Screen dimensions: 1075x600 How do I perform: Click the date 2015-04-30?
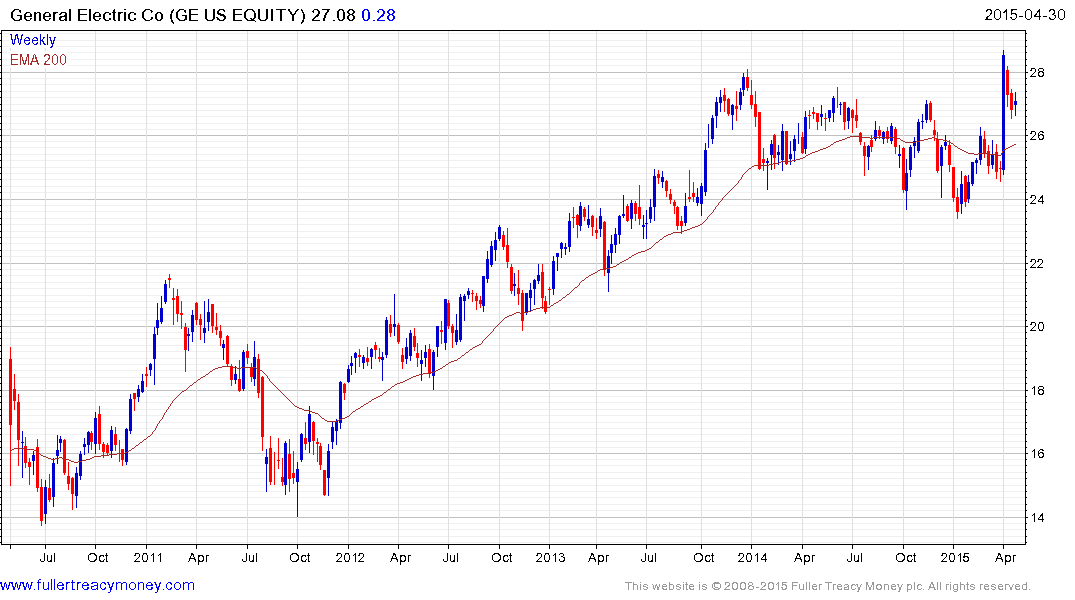coord(1024,14)
